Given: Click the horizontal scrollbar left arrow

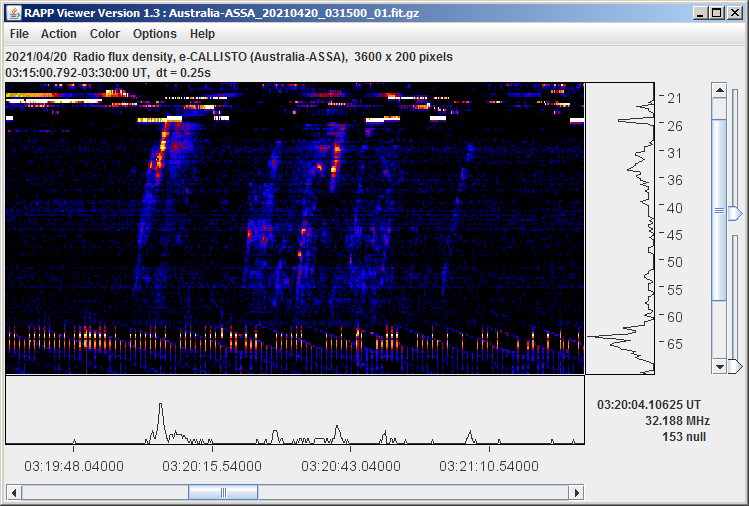Looking at the screenshot, I should point(13,492).
